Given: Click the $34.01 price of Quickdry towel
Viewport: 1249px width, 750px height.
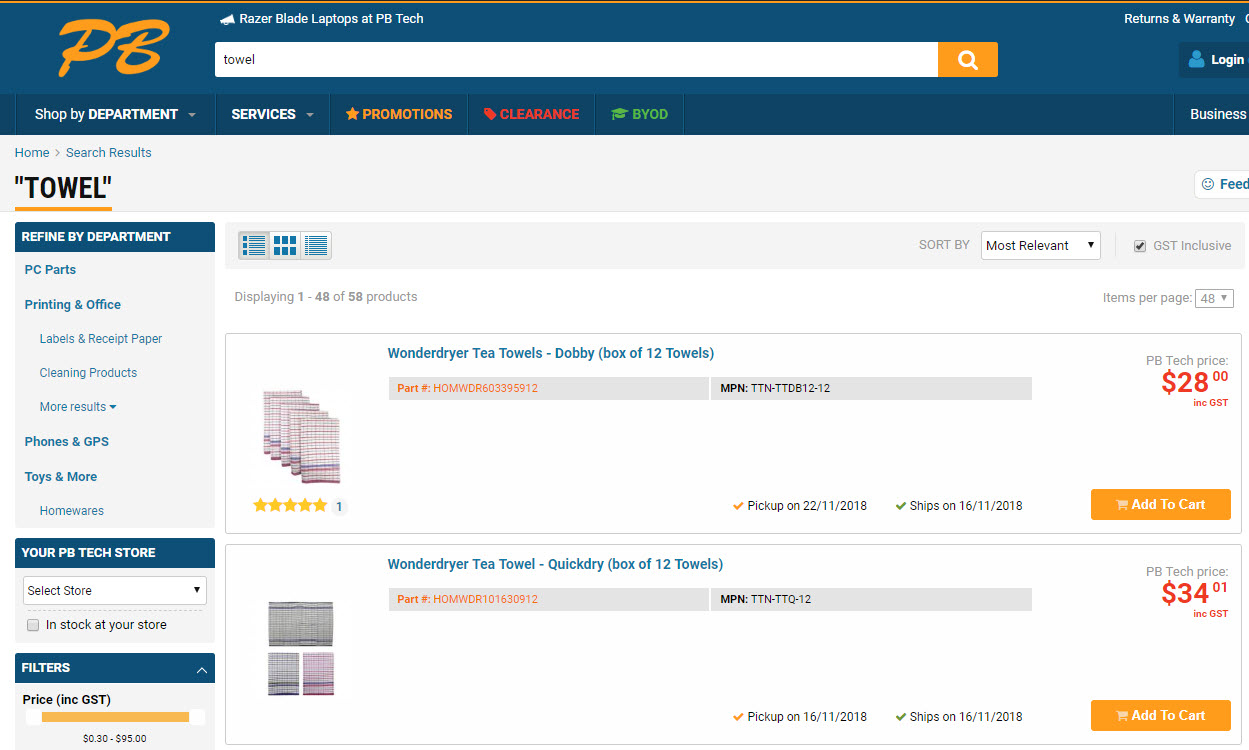Looking at the screenshot, I should pyautogui.click(x=1194, y=592).
